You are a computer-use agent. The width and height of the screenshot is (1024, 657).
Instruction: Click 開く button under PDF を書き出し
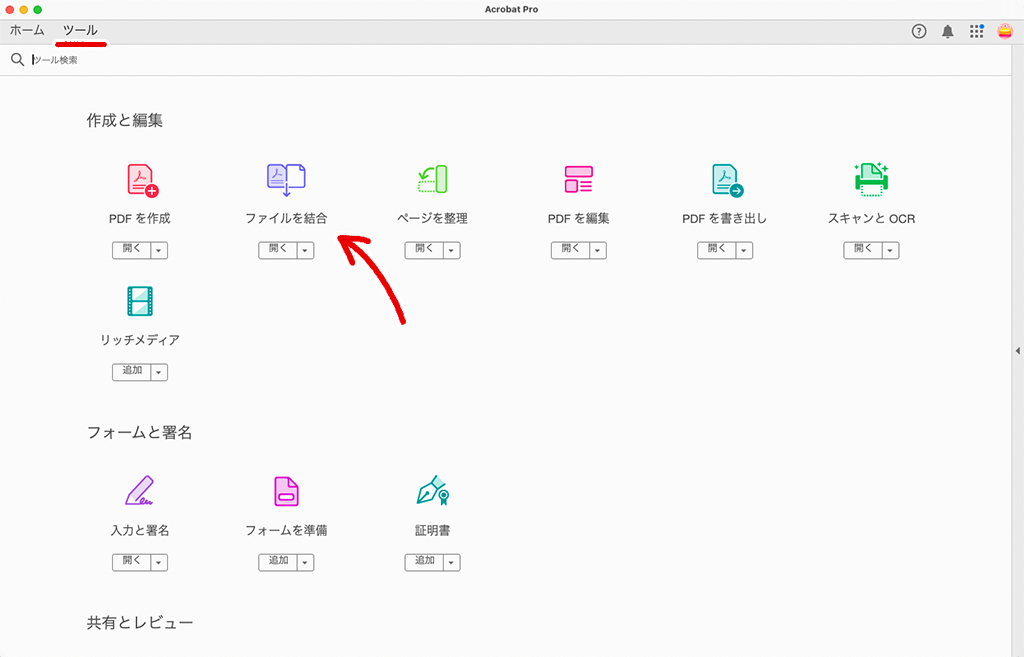click(x=716, y=250)
